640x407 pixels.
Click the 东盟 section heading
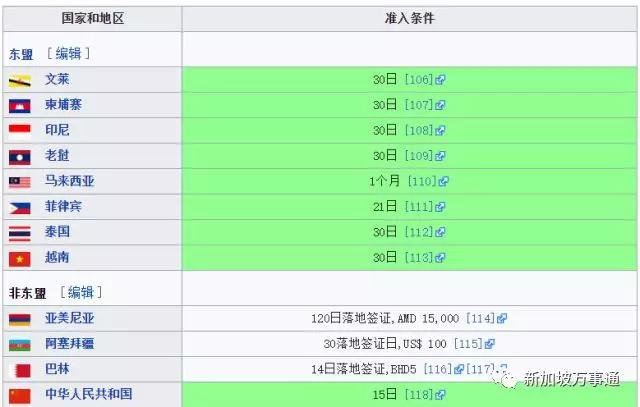21,54
